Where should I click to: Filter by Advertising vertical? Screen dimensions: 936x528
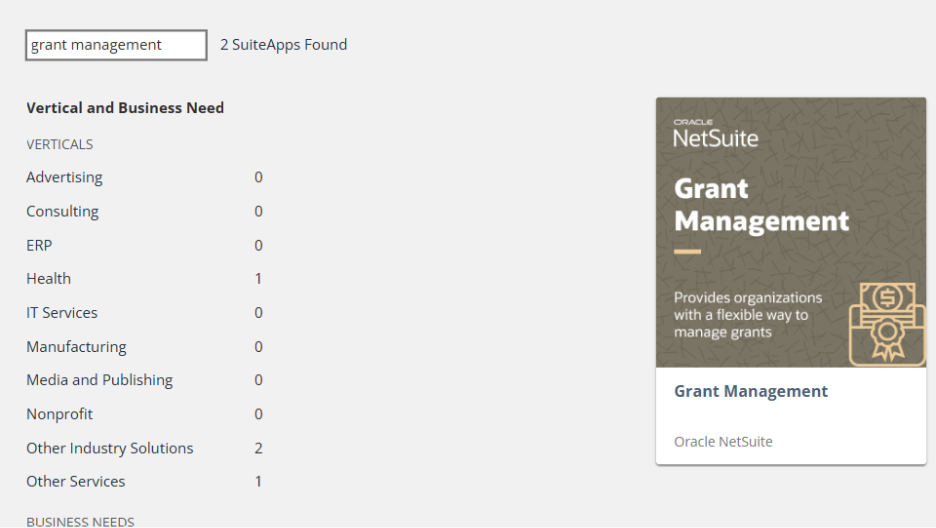[x=64, y=177]
